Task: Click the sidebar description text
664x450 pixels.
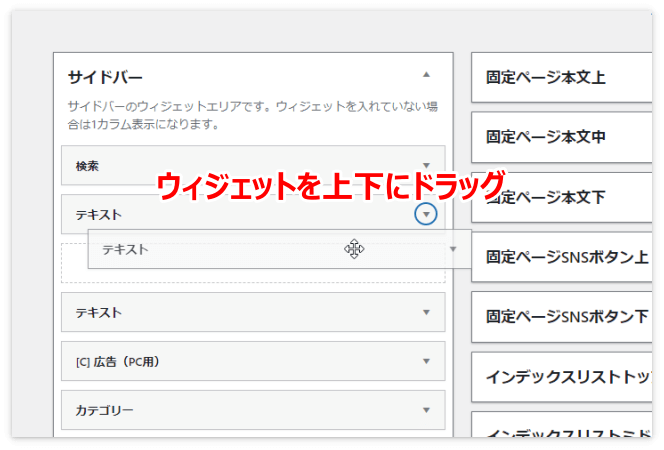Action: click(253, 115)
